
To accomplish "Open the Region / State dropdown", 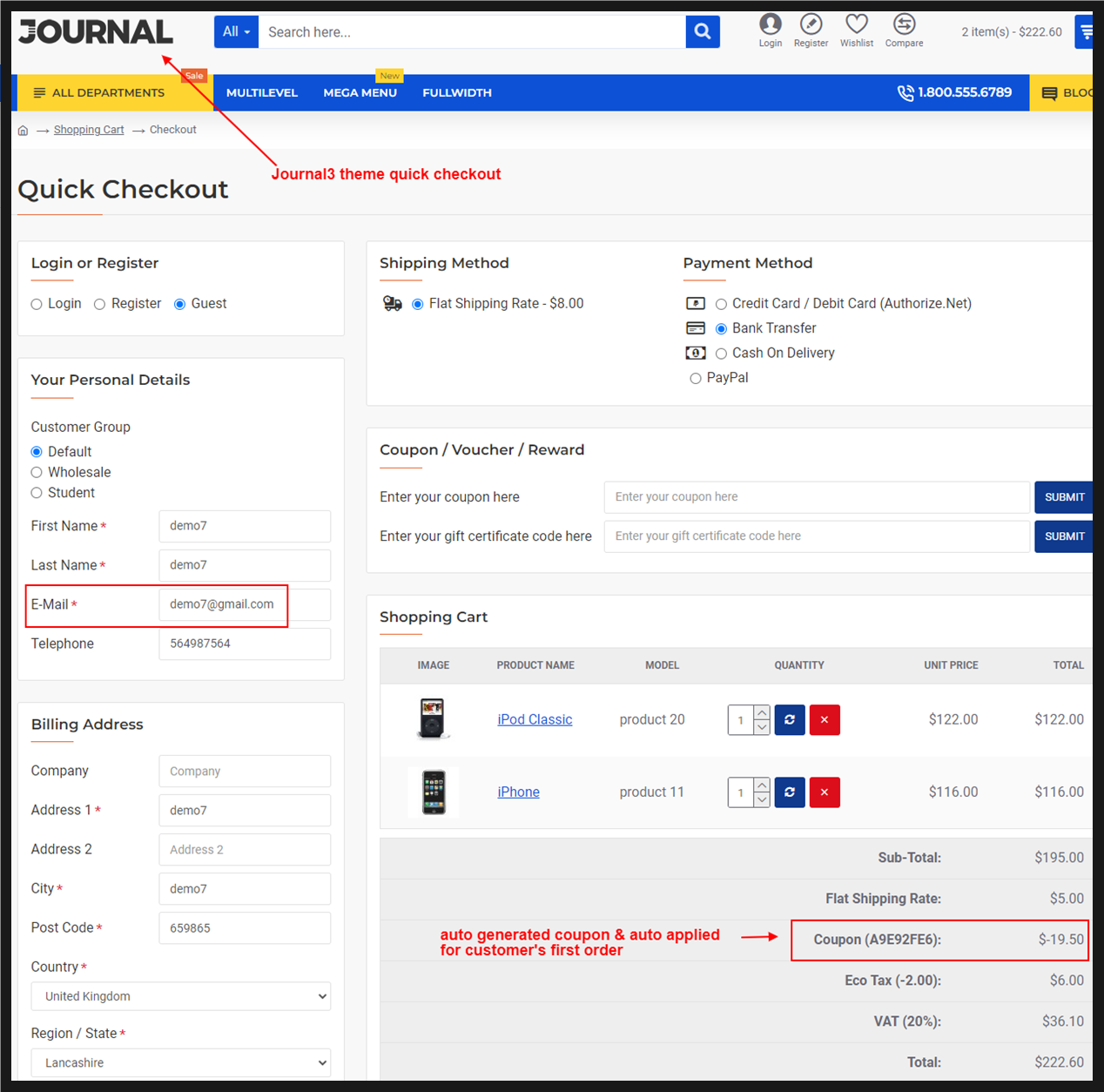I will [181, 1062].
